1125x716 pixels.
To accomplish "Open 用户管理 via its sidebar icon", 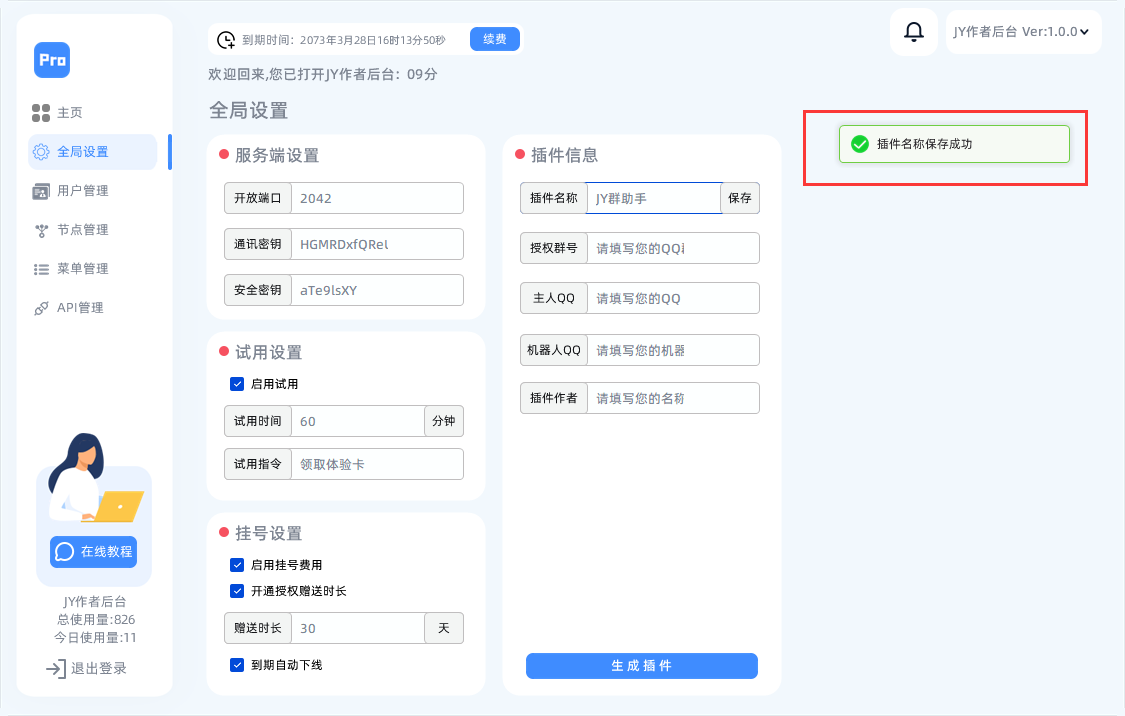I will [x=40, y=190].
